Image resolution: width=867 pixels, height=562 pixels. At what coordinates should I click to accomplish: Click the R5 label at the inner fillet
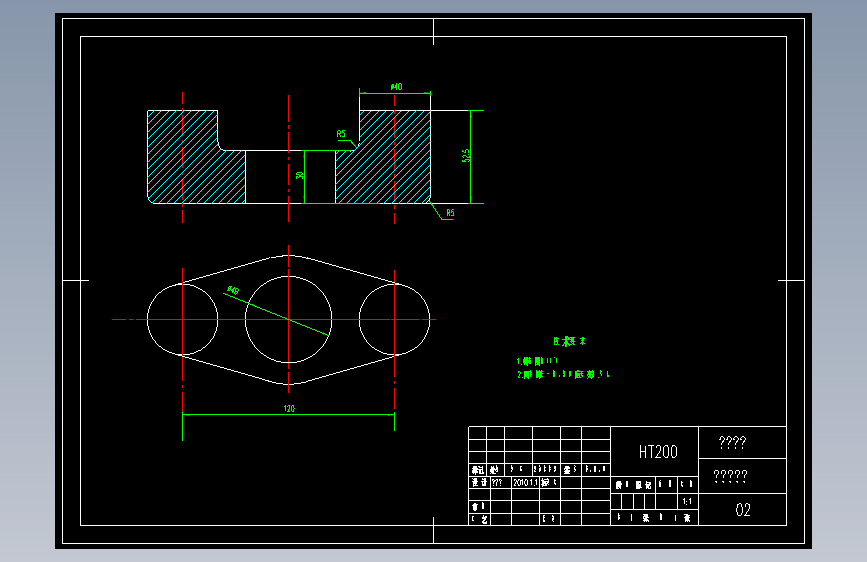point(341,134)
